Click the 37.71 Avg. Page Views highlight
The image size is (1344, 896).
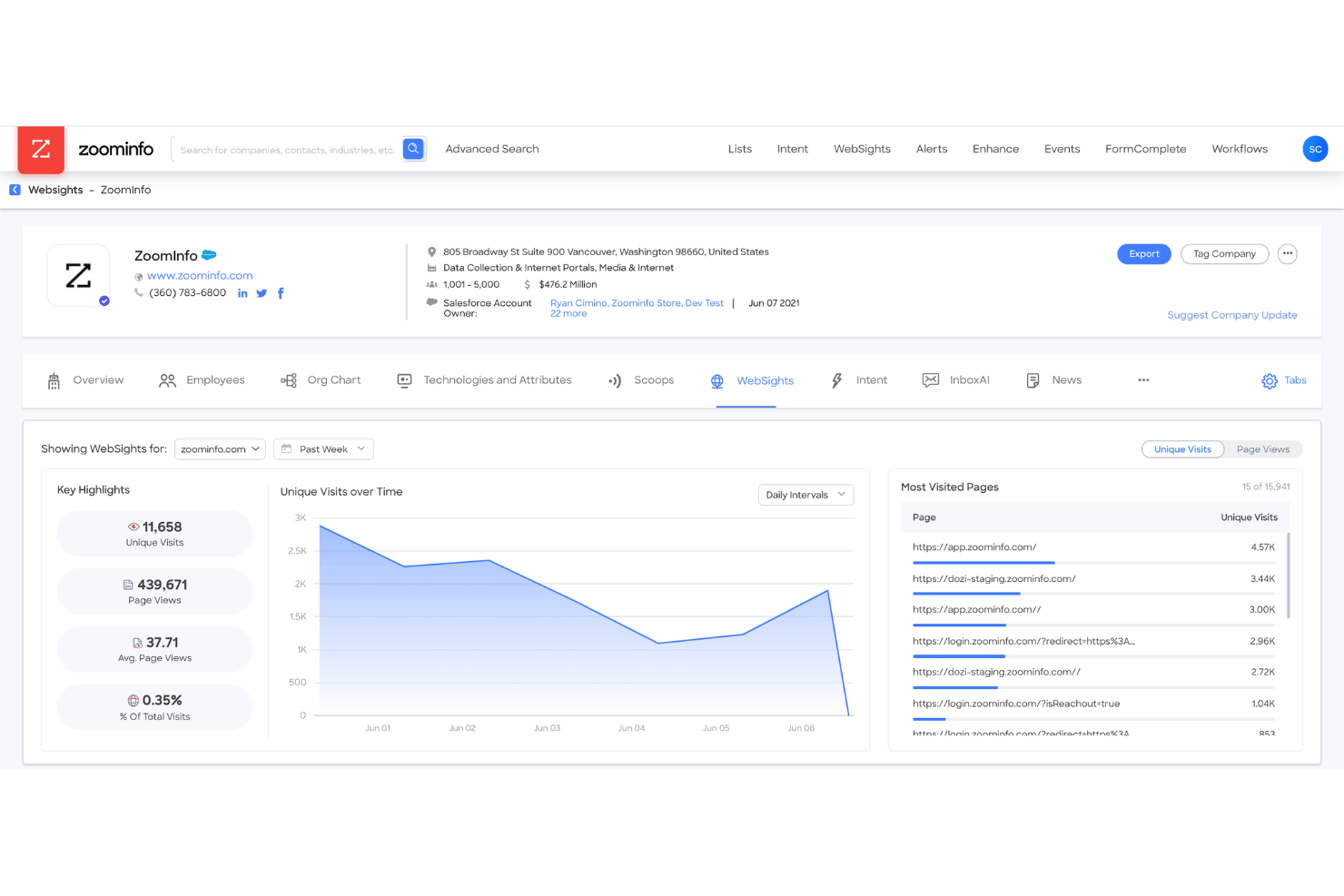[154, 649]
